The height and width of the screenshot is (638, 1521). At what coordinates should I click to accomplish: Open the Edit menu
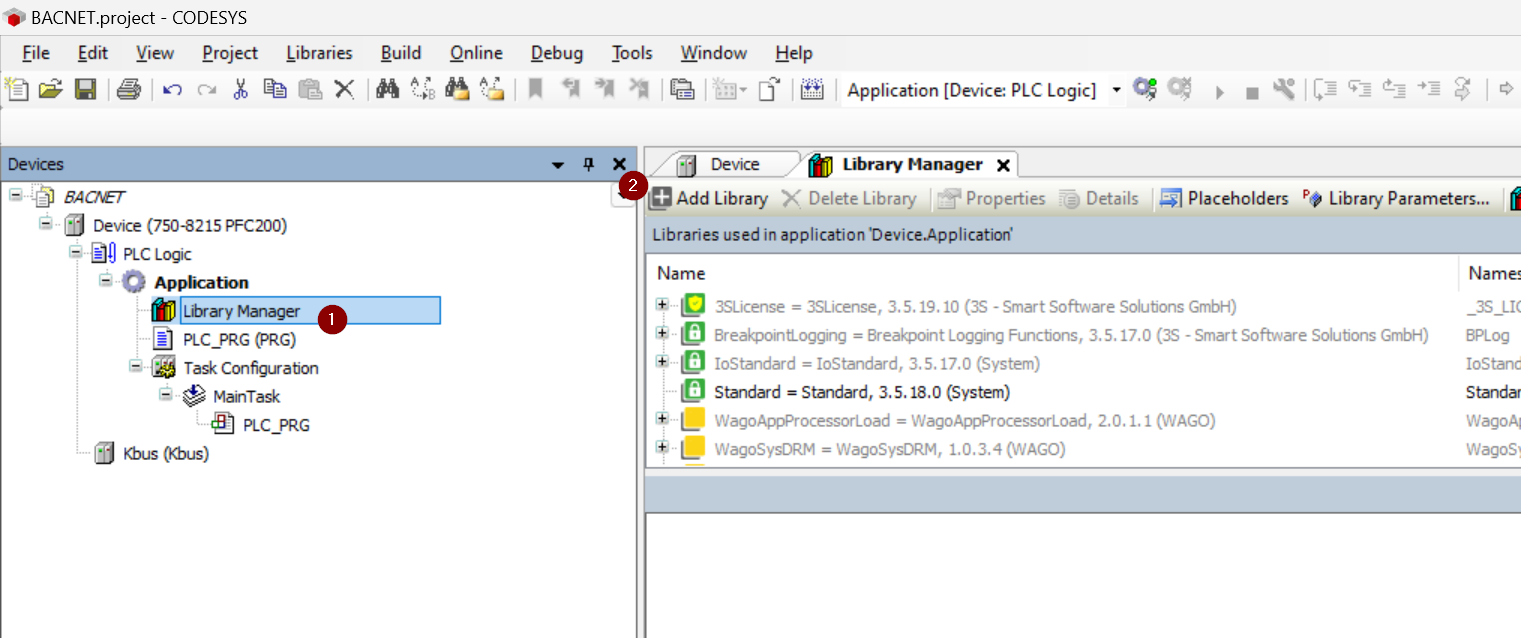coord(93,53)
